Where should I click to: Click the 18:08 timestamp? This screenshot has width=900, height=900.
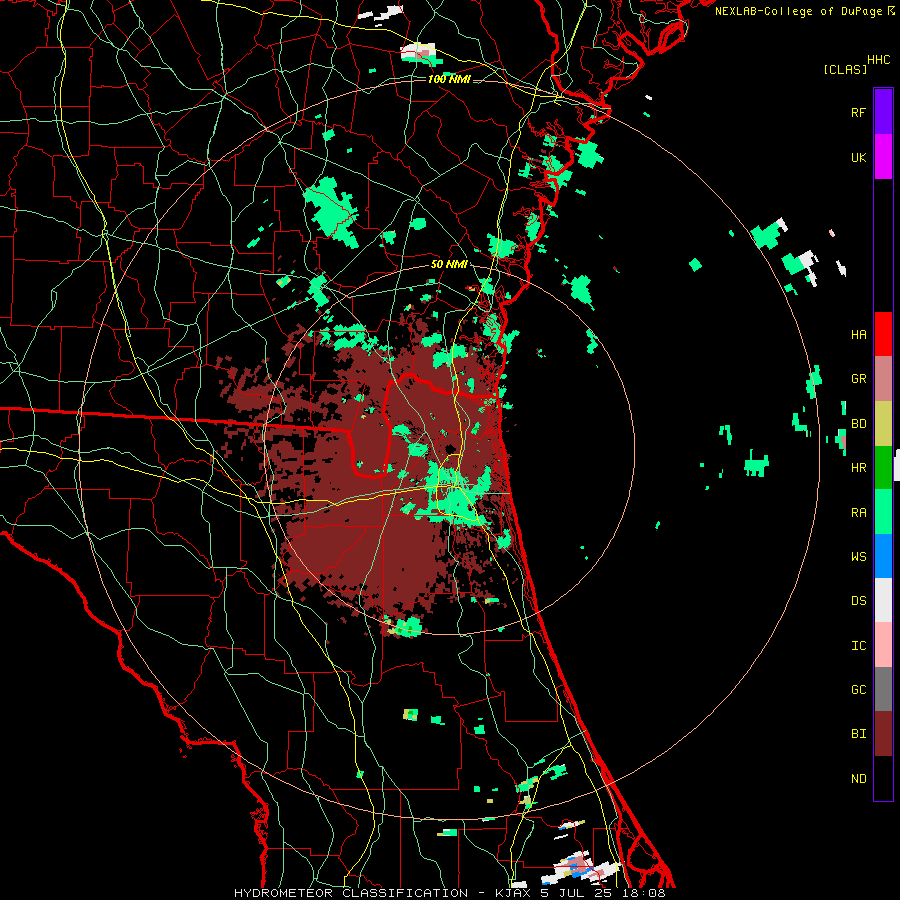643,893
